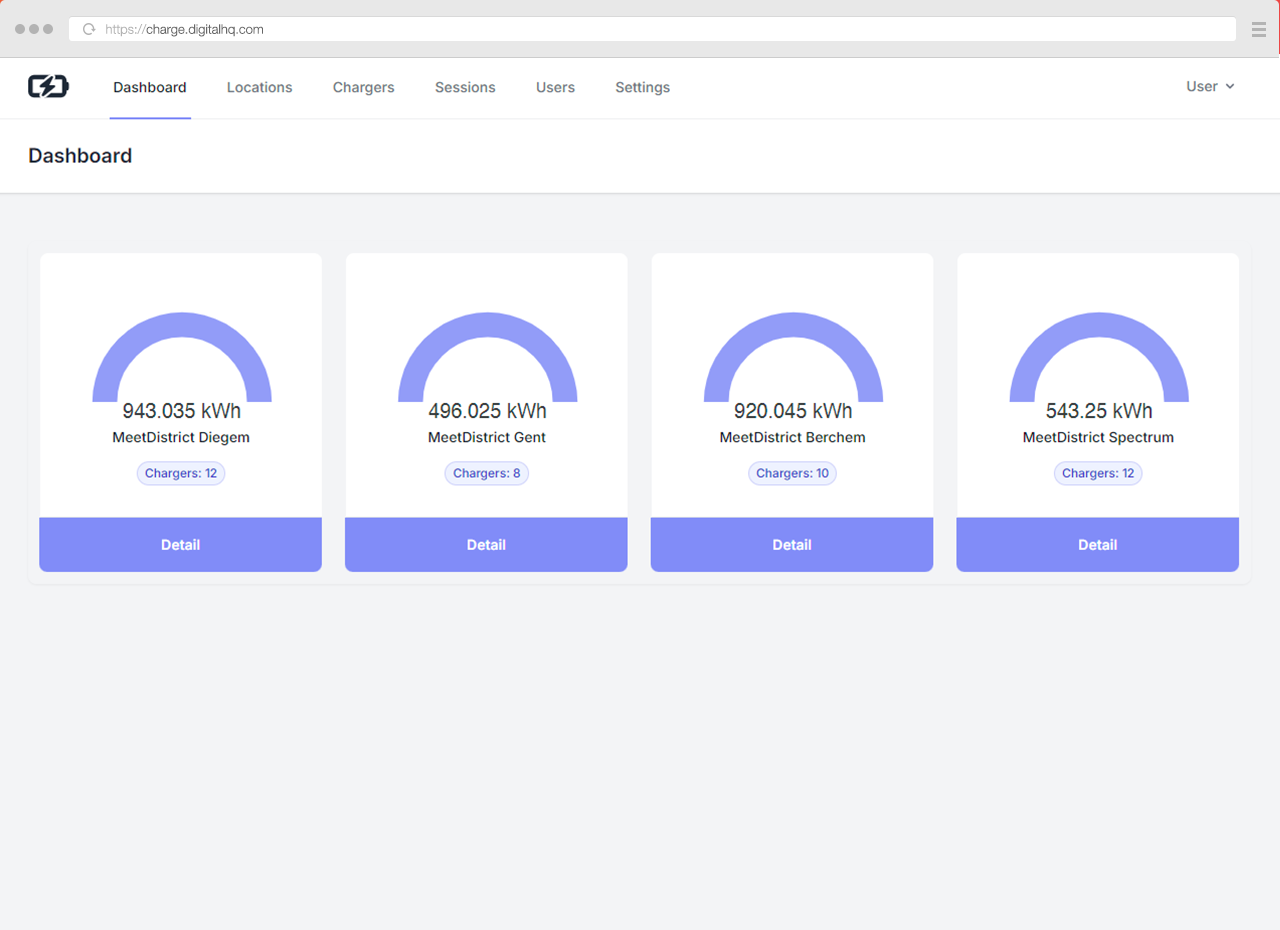The height and width of the screenshot is (930, 1280).
Task: Navigate to the Users tab
Action: pos(555,88)
